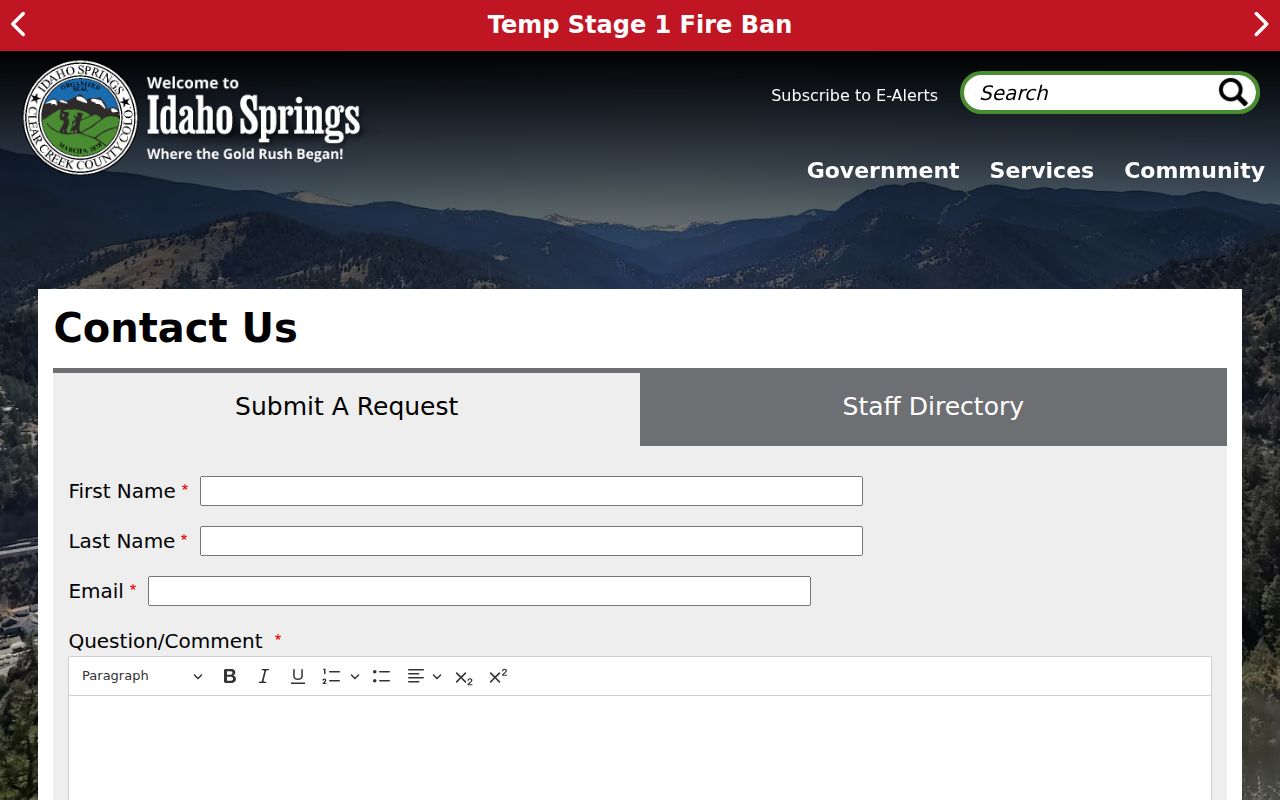Viewport: 1280px width, 800px height.
Task: Select the Submit A Request tab
Action: tap(346, 407)
